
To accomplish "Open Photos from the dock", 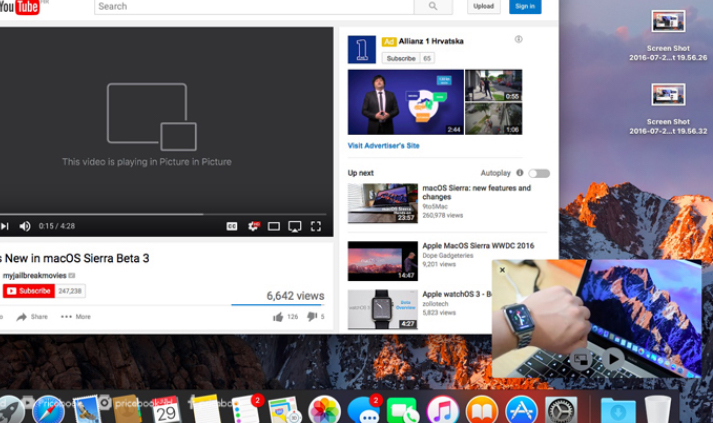I will [324, 410].
